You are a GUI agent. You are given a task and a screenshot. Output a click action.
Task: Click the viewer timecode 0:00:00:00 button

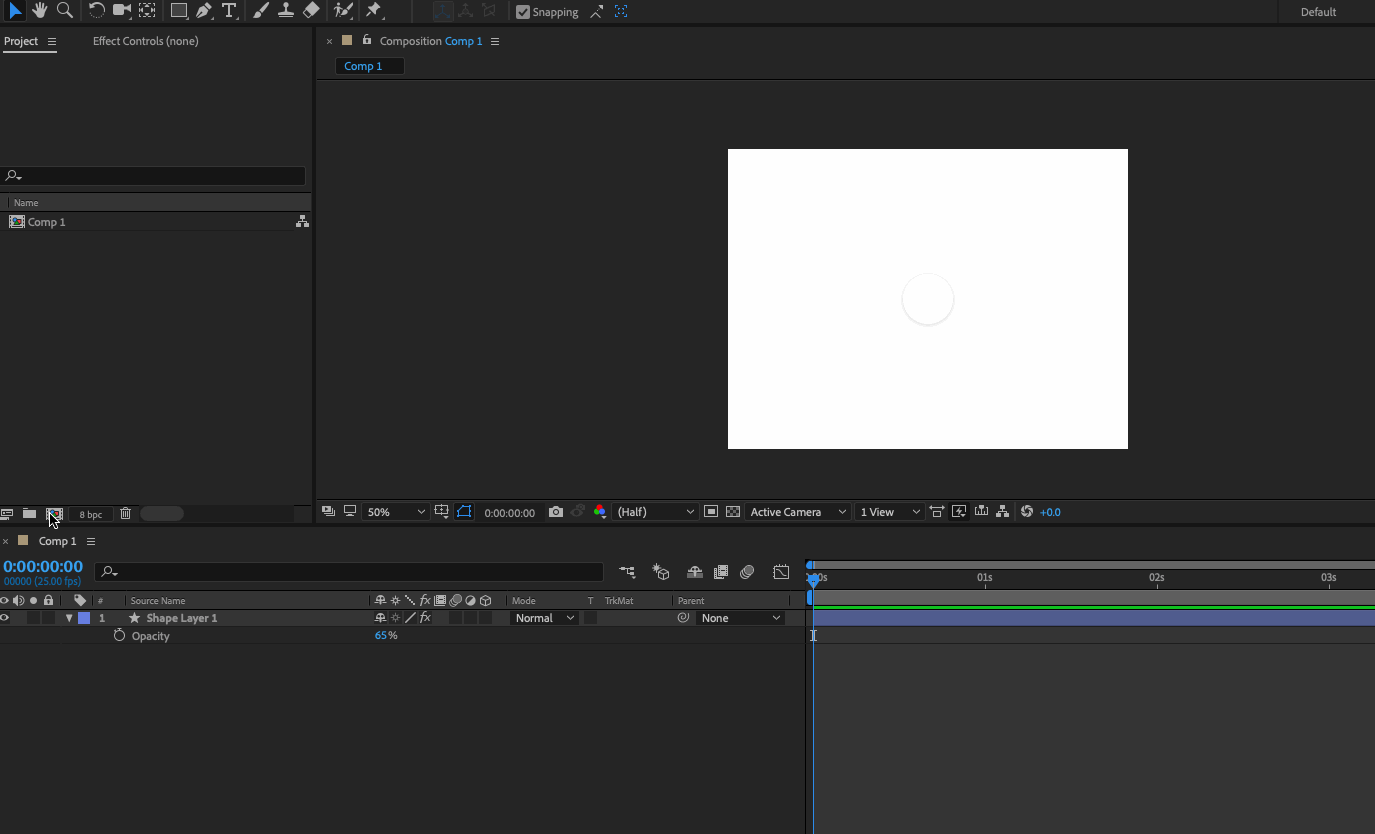510,512
